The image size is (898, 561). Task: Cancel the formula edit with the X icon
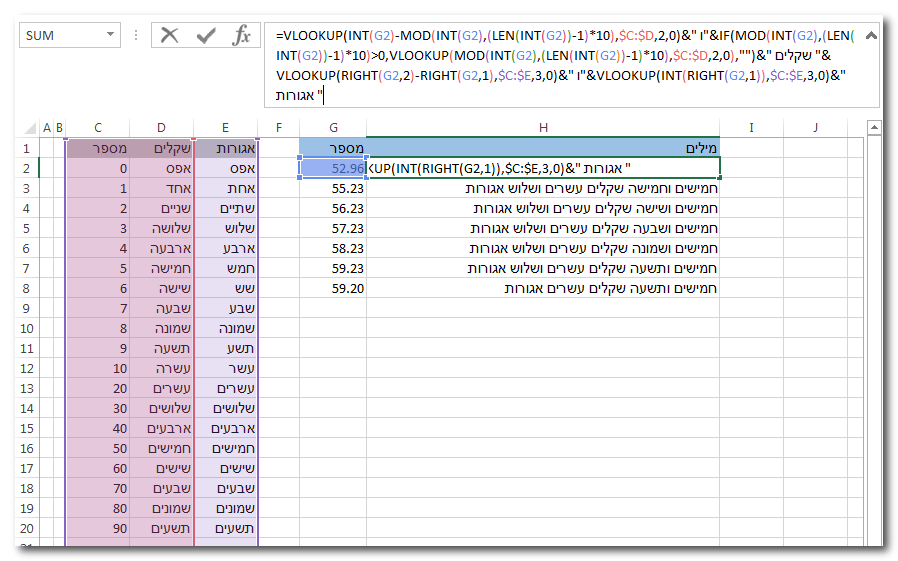click(170, 36)
